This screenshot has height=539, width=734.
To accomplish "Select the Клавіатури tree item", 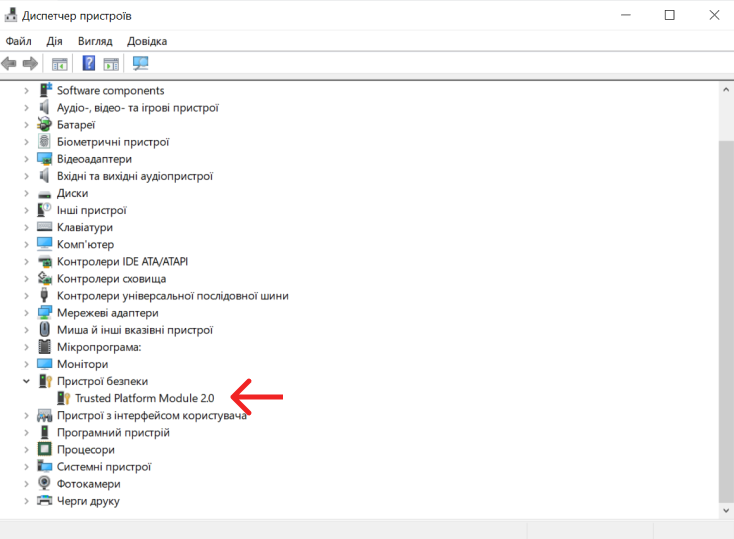I will point(85,228).
